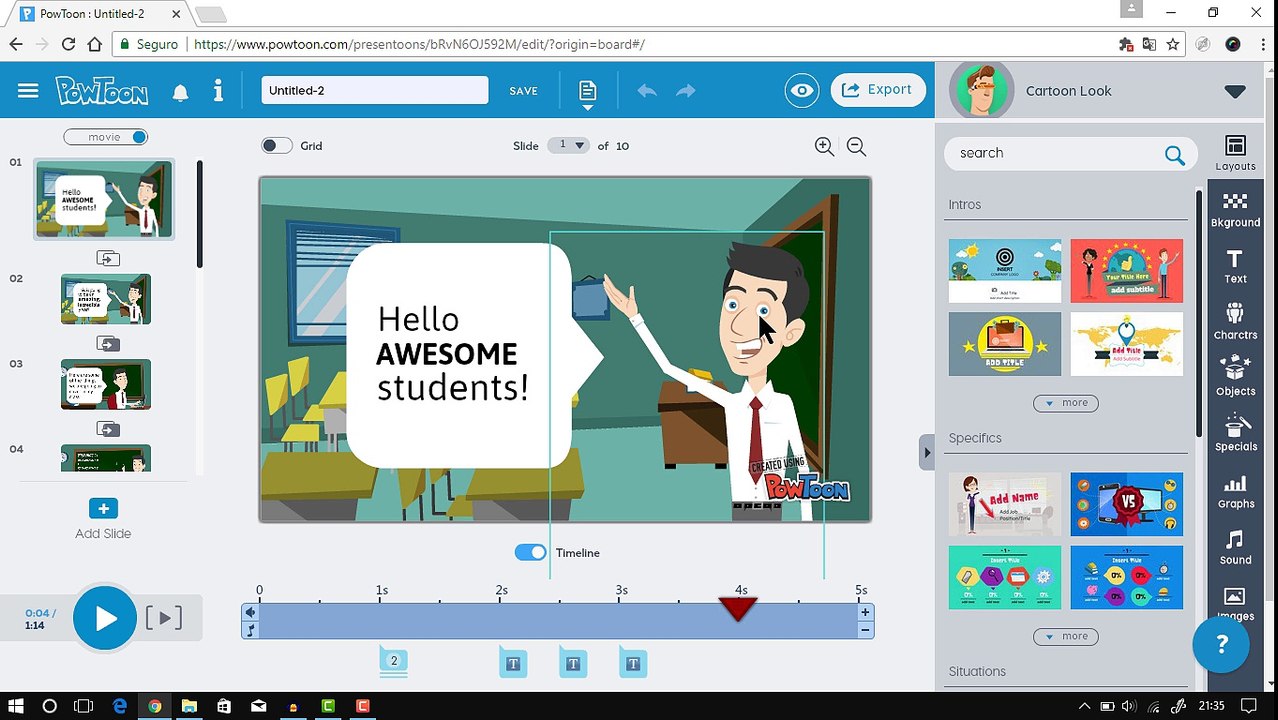Click the Export button
Screen dimensions: 1278x720
point(877,90)
